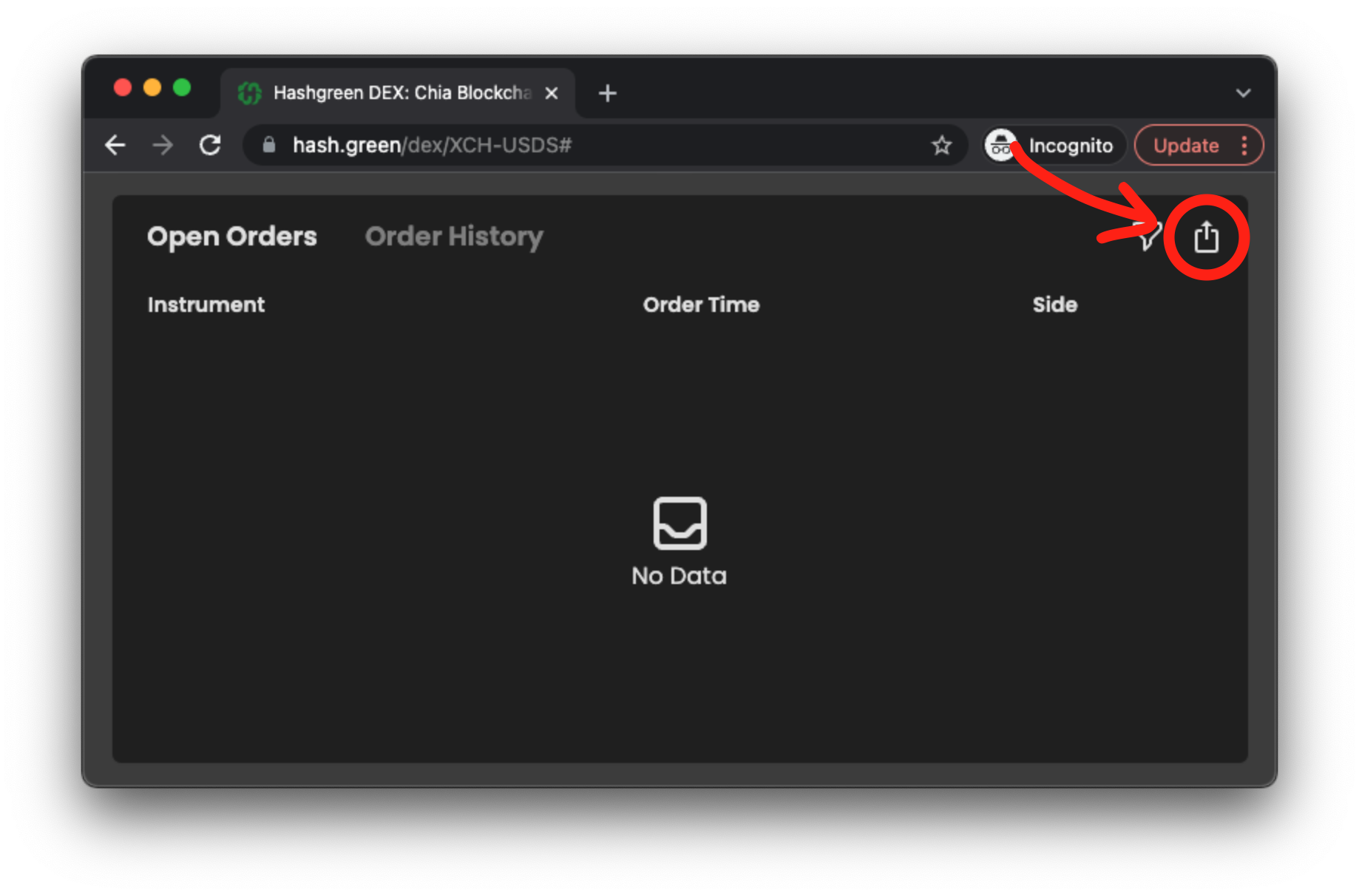The image size is (1359, 896).
Task: Click the Incognito profile indicator
Action: (x=1054, y=145)
